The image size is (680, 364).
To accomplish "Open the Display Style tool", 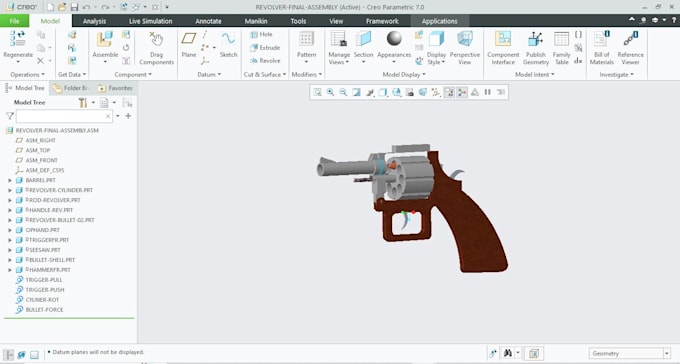I will (436, 48).
